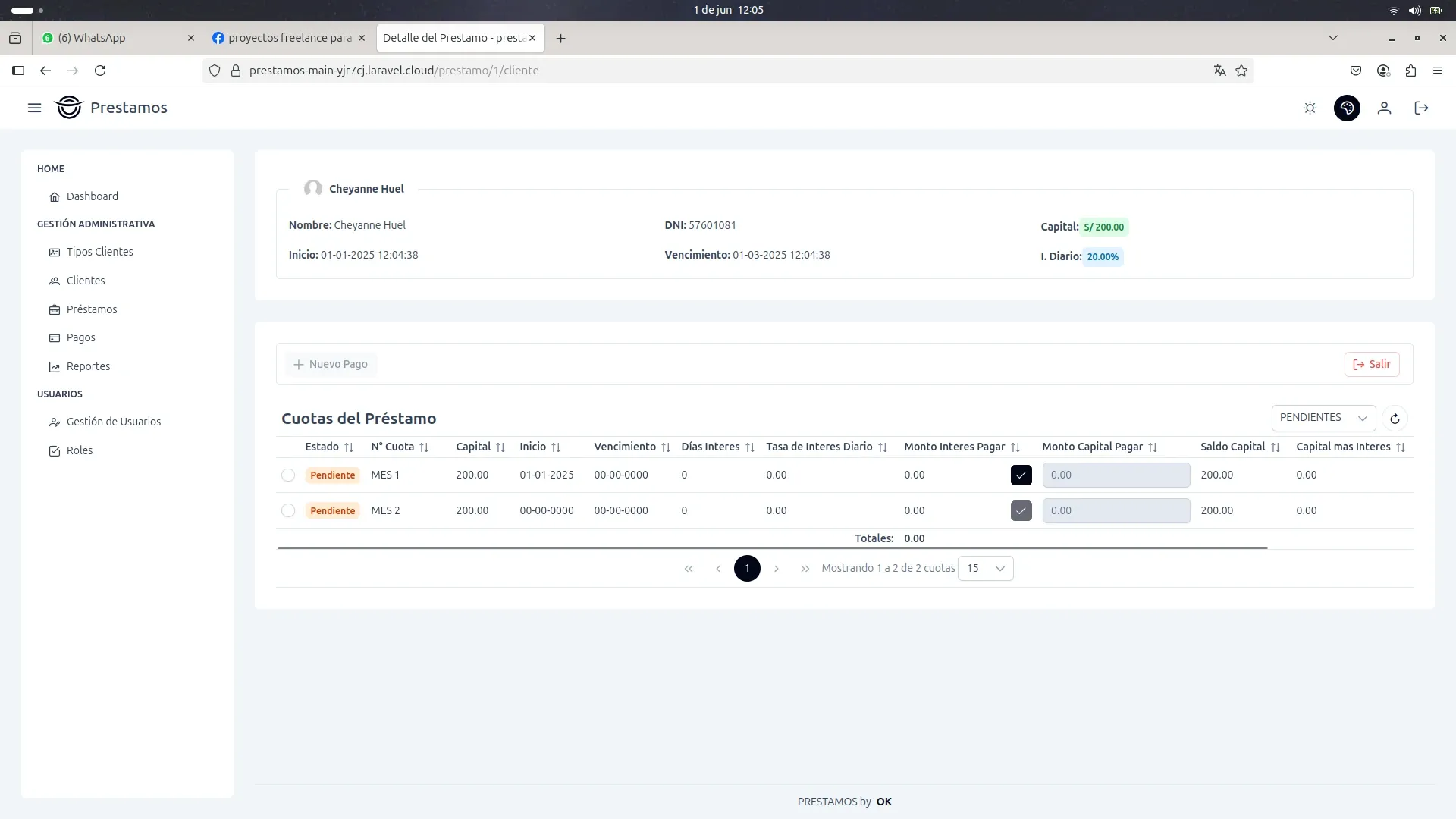
Task: Open Préstamos in the sidebar
Action: (x=92, y=309)
